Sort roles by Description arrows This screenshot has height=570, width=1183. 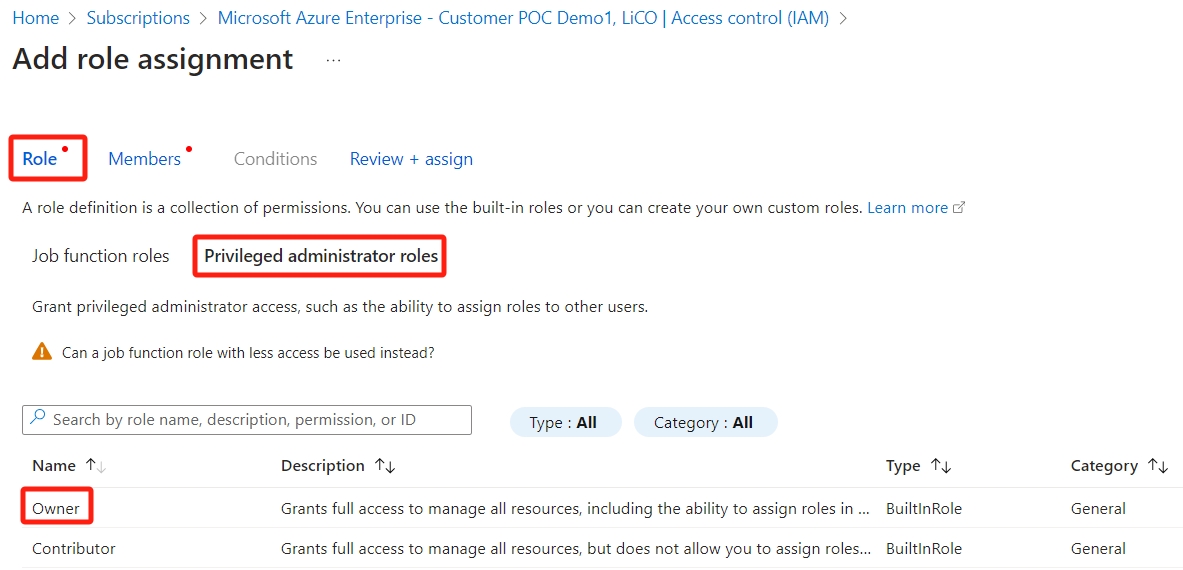click(x=385, y=466)
